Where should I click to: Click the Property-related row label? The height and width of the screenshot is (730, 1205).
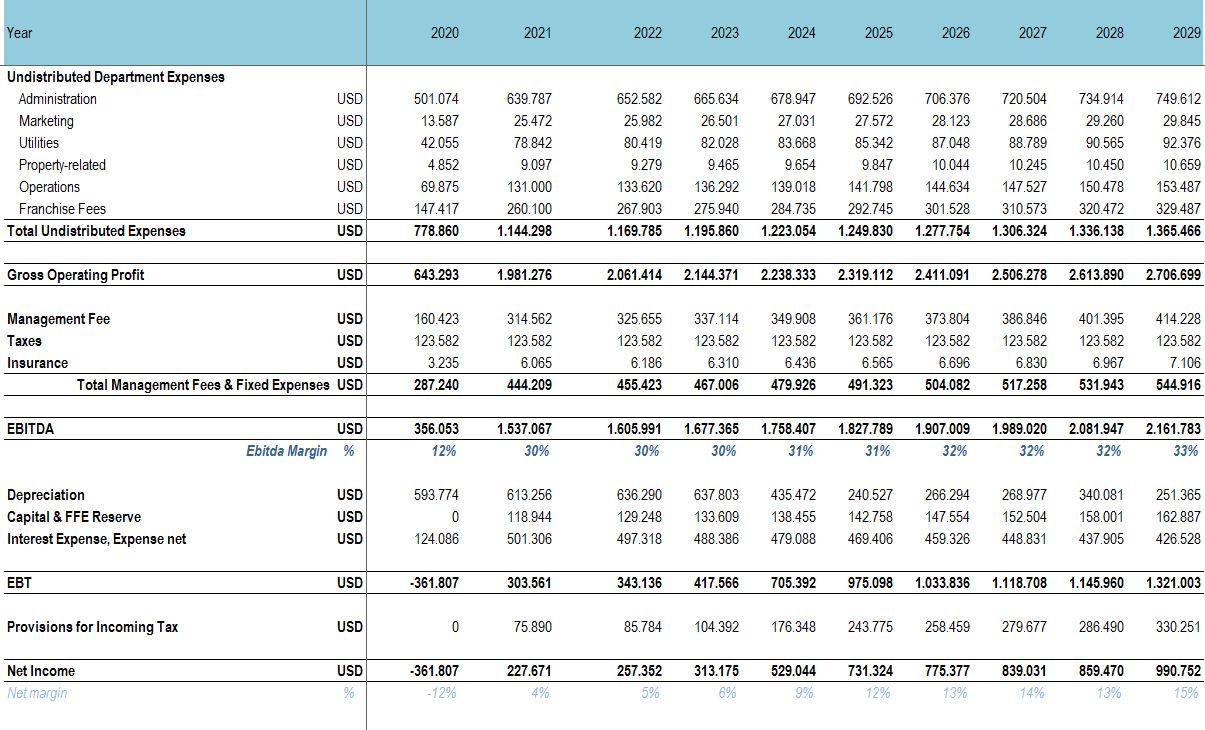point(62,165)
